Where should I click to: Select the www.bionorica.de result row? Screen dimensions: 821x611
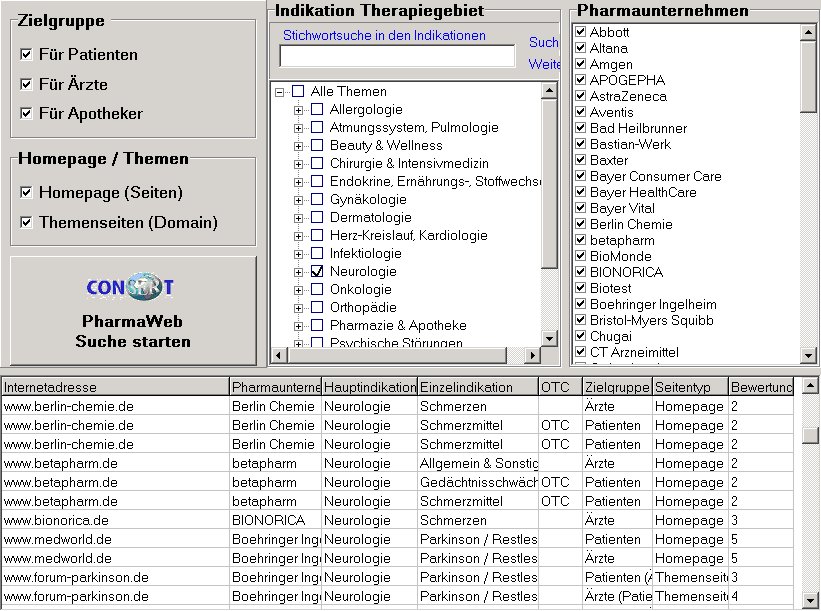coord(397,520)
